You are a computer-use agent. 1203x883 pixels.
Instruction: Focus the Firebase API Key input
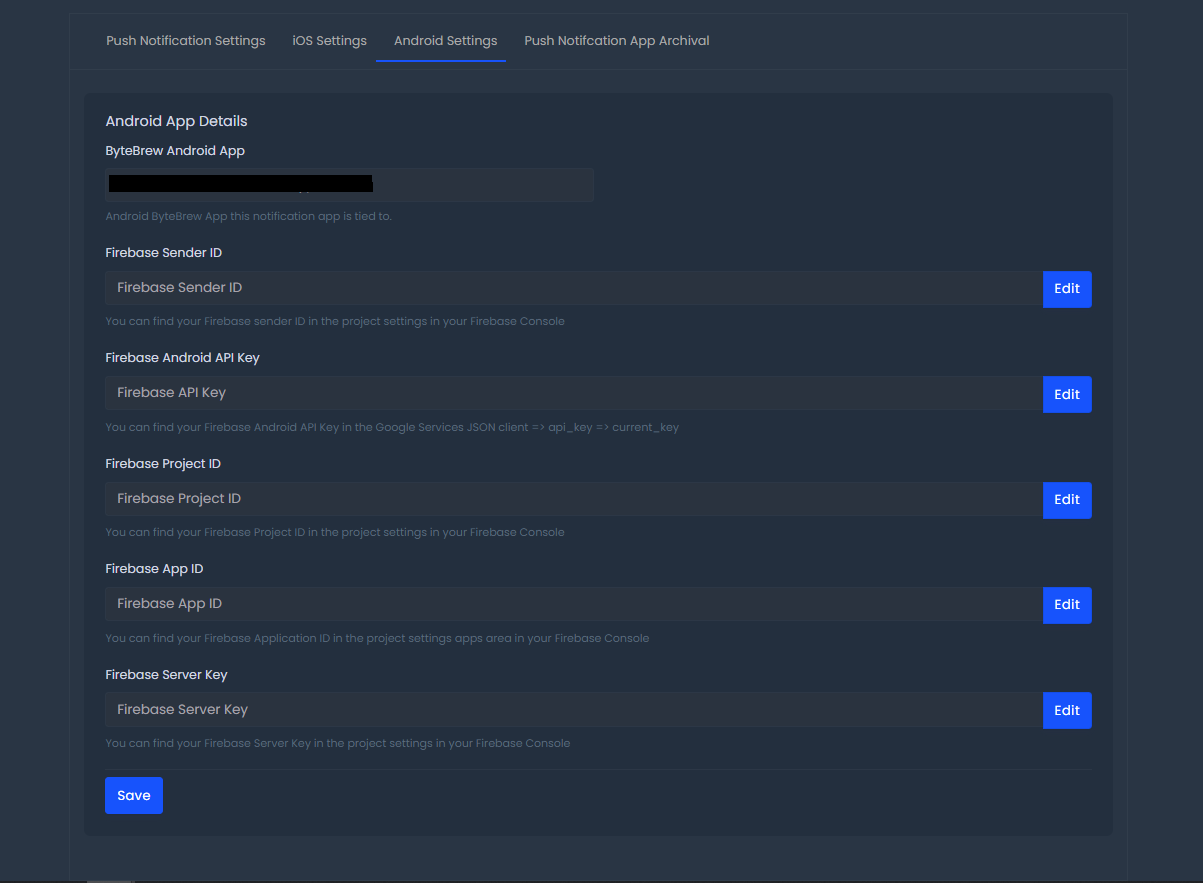click(x=574, y=393)
